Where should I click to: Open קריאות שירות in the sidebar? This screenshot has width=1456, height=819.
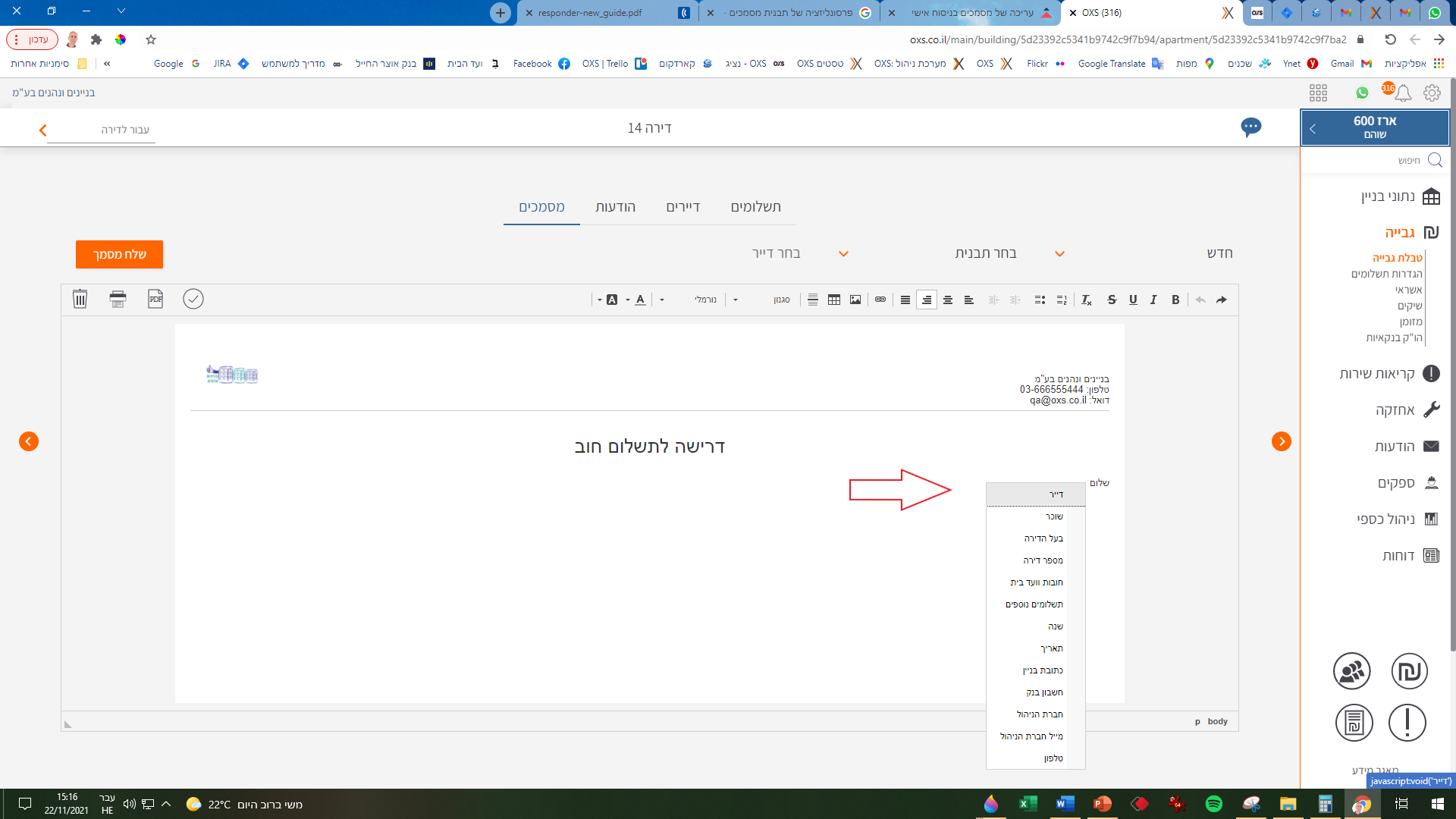tap(1376, 373)
